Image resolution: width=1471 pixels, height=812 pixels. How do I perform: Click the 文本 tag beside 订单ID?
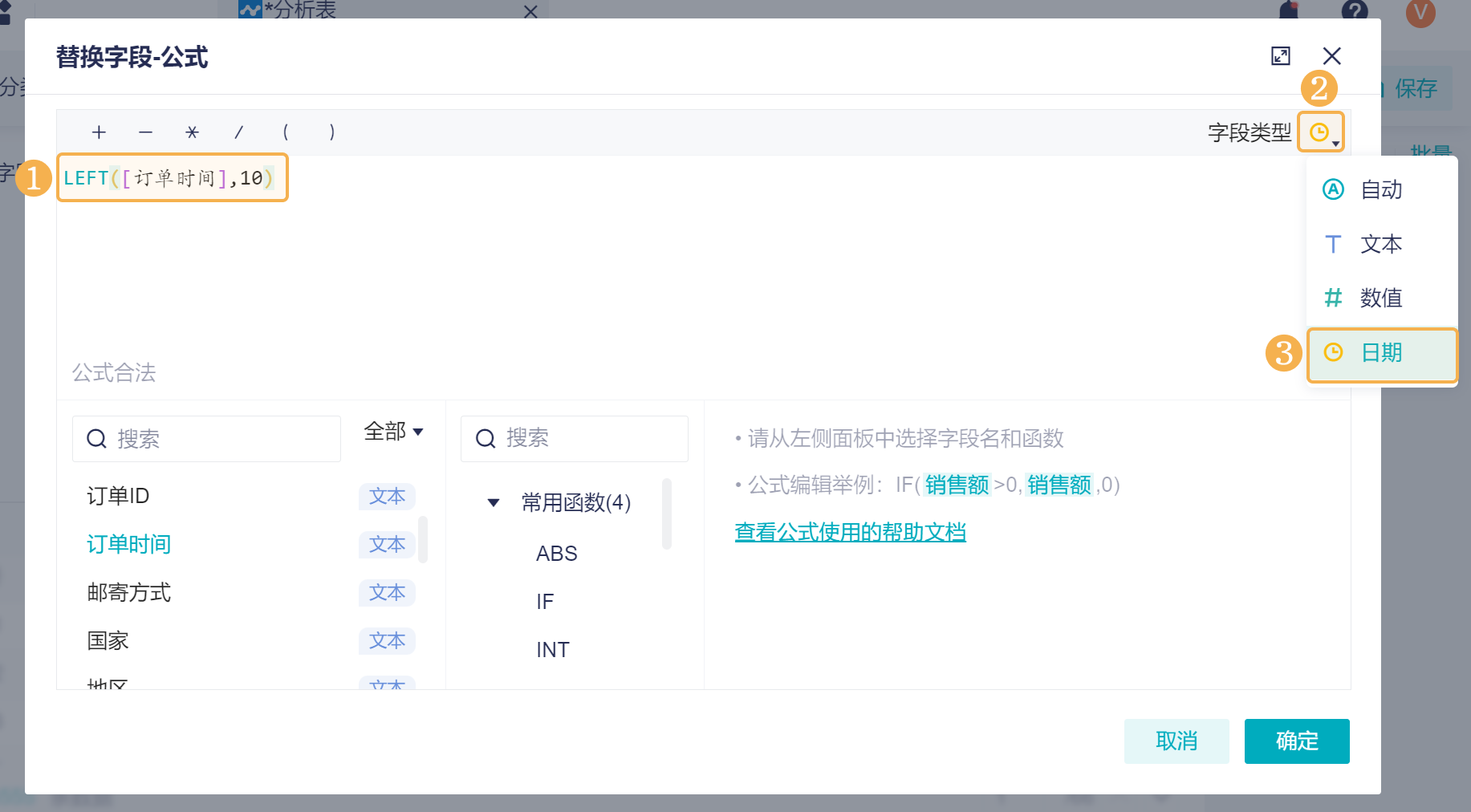[x=387, y=497]
